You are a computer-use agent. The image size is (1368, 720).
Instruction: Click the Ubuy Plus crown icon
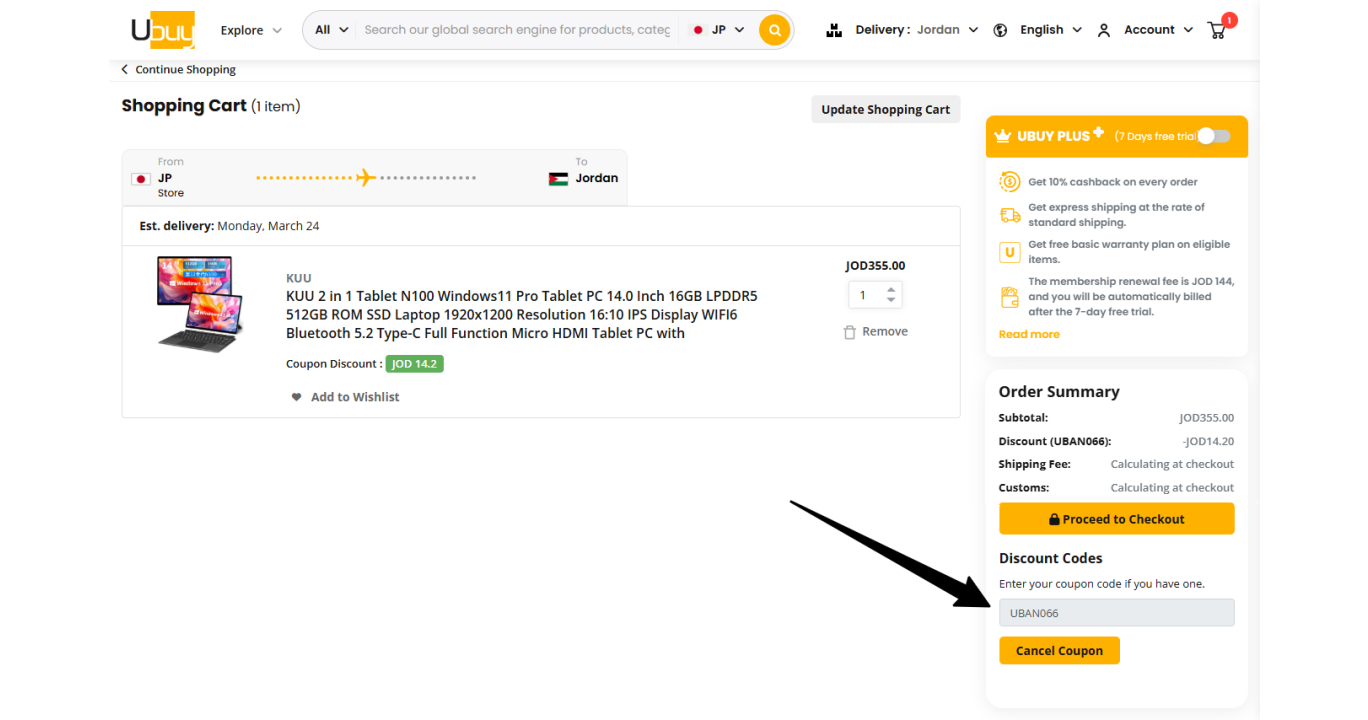tap(1002, 136)
